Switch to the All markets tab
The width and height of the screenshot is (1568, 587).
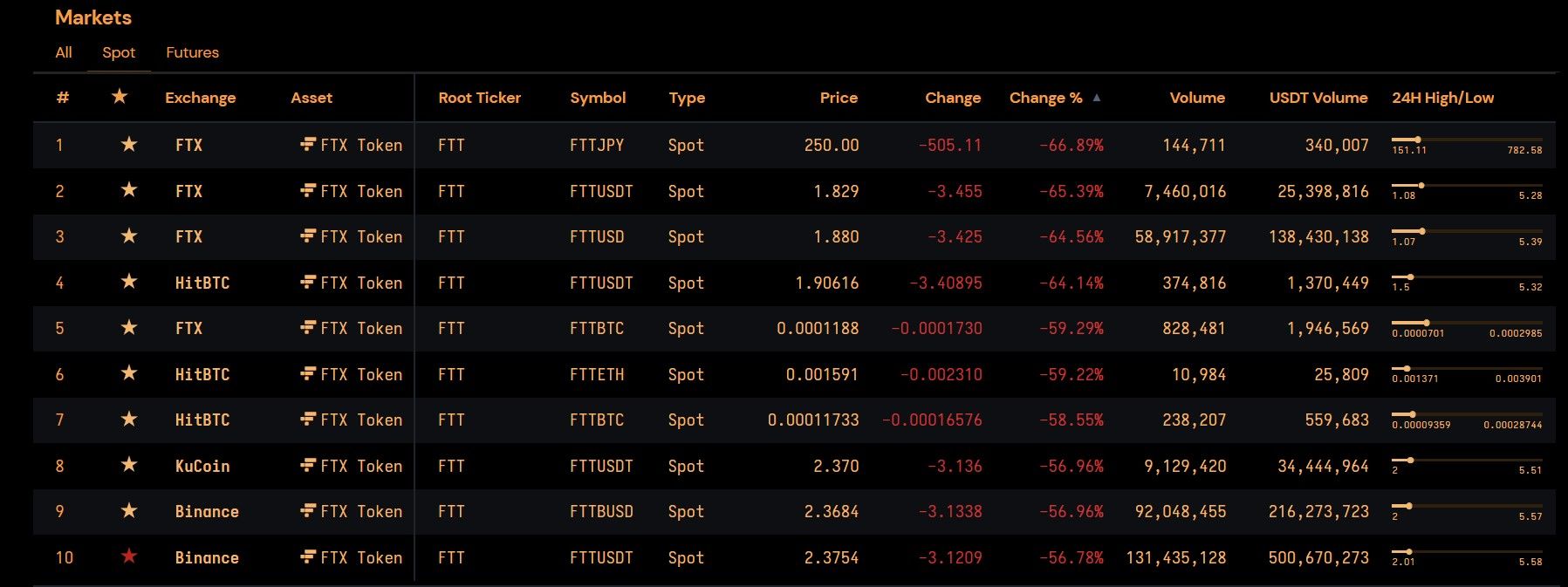(x=64, y=52)
